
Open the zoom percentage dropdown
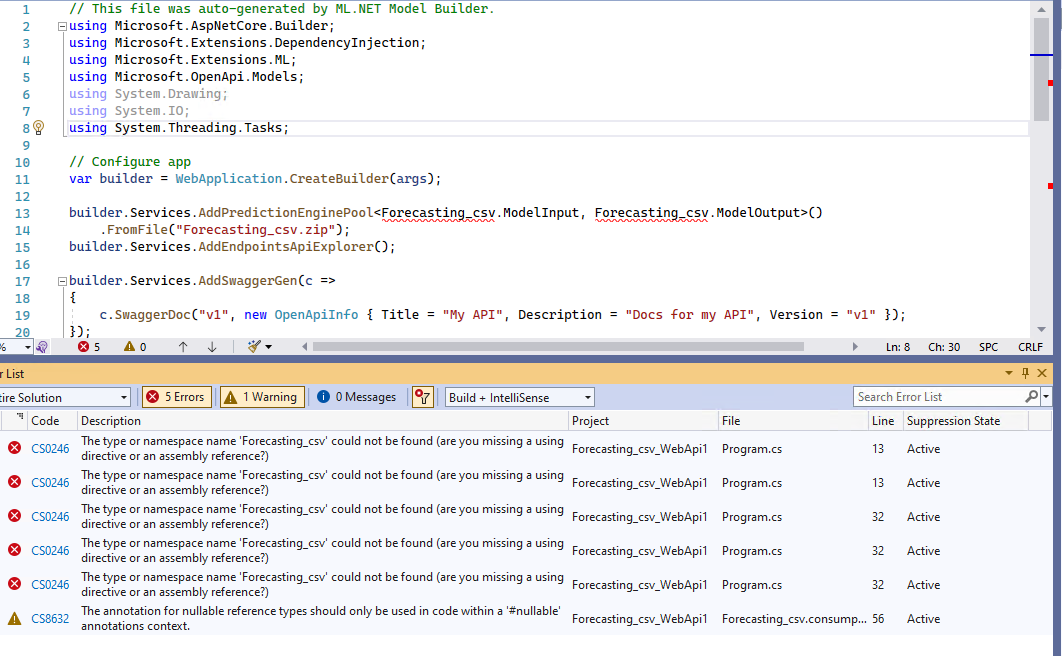(x=27, y=347)
